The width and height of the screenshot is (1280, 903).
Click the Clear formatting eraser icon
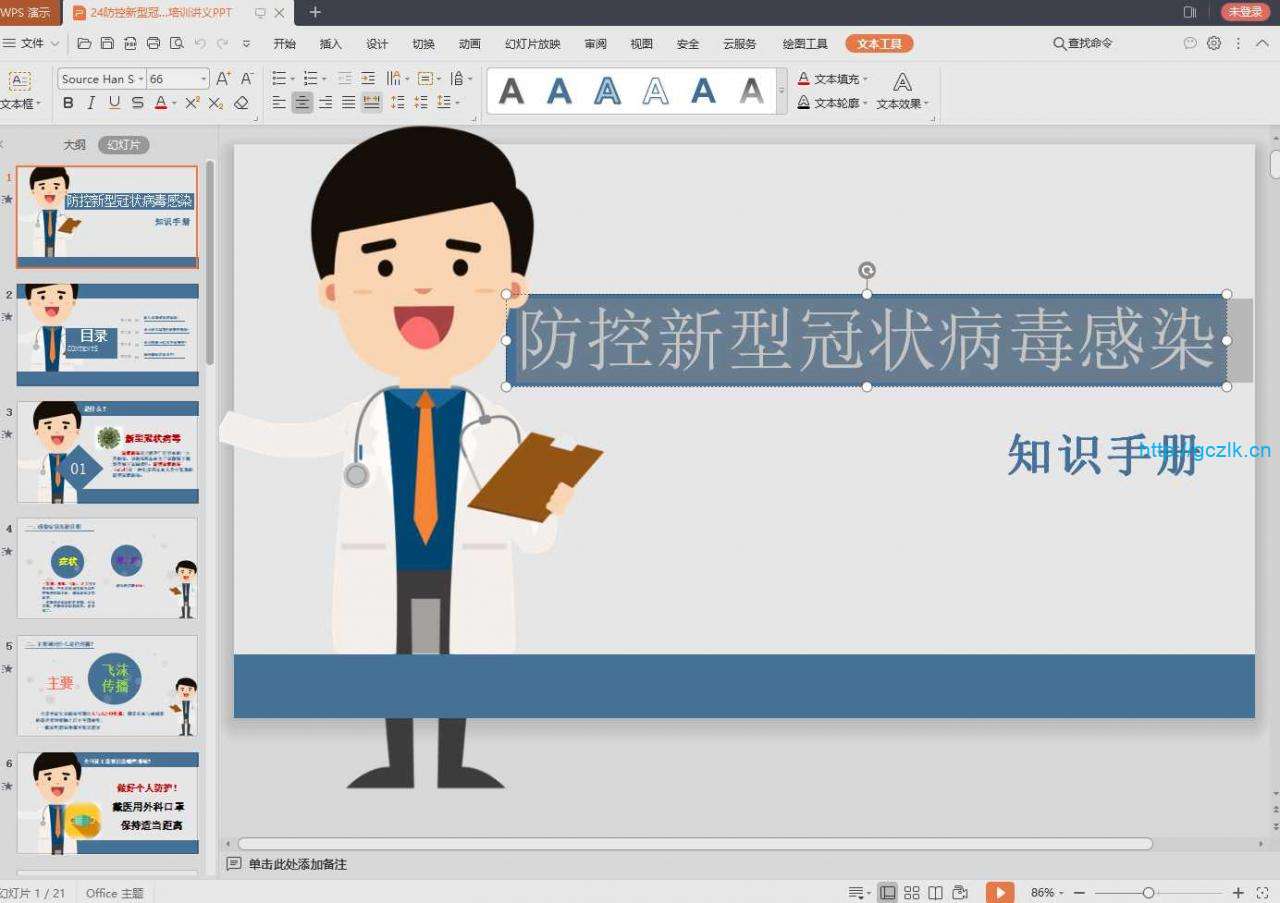241,103
